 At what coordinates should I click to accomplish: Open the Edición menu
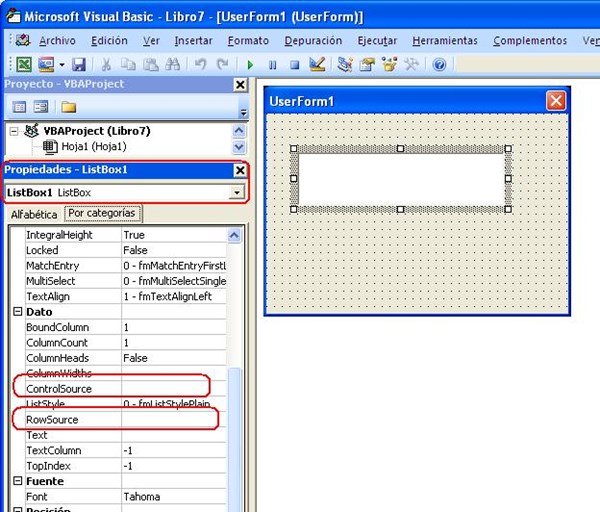point(109,41)
